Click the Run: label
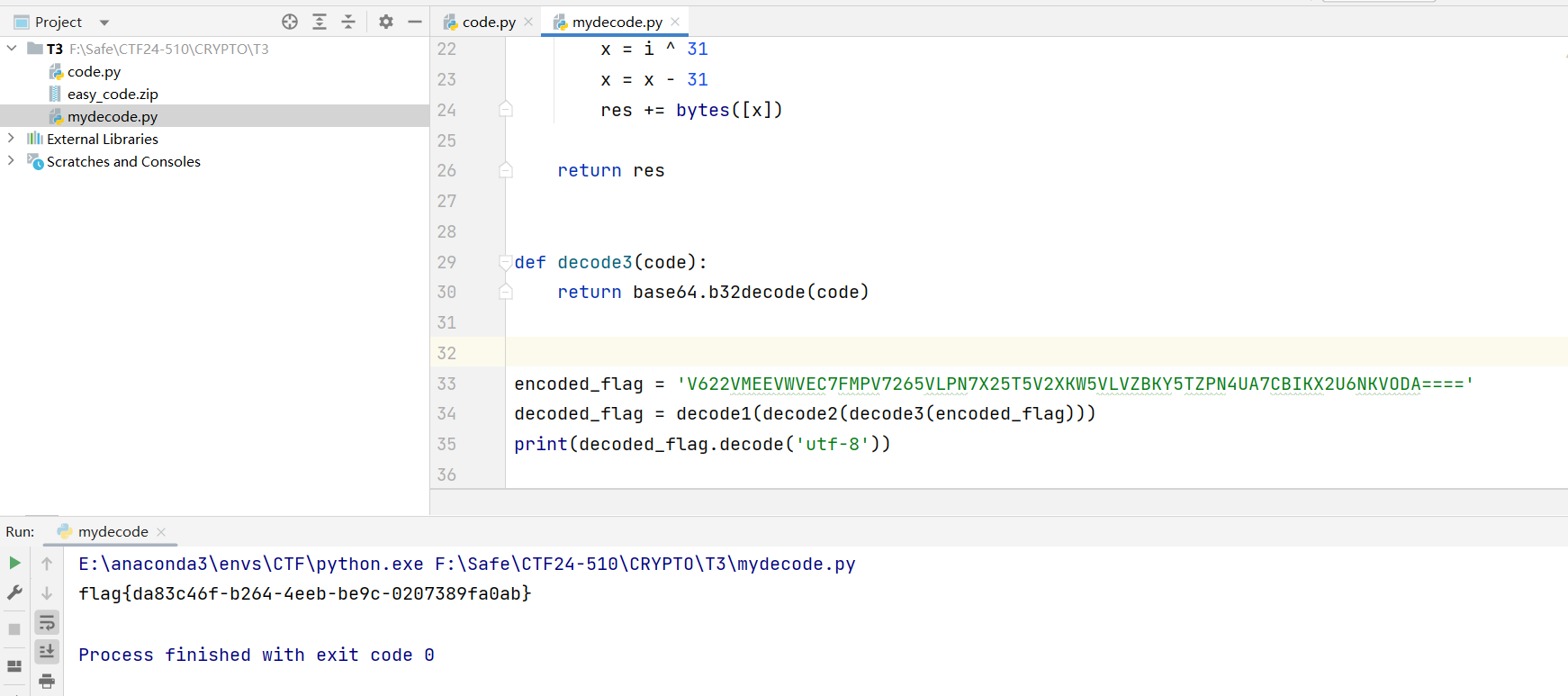This screenshot has height=696, width=1568. [20, 531]
